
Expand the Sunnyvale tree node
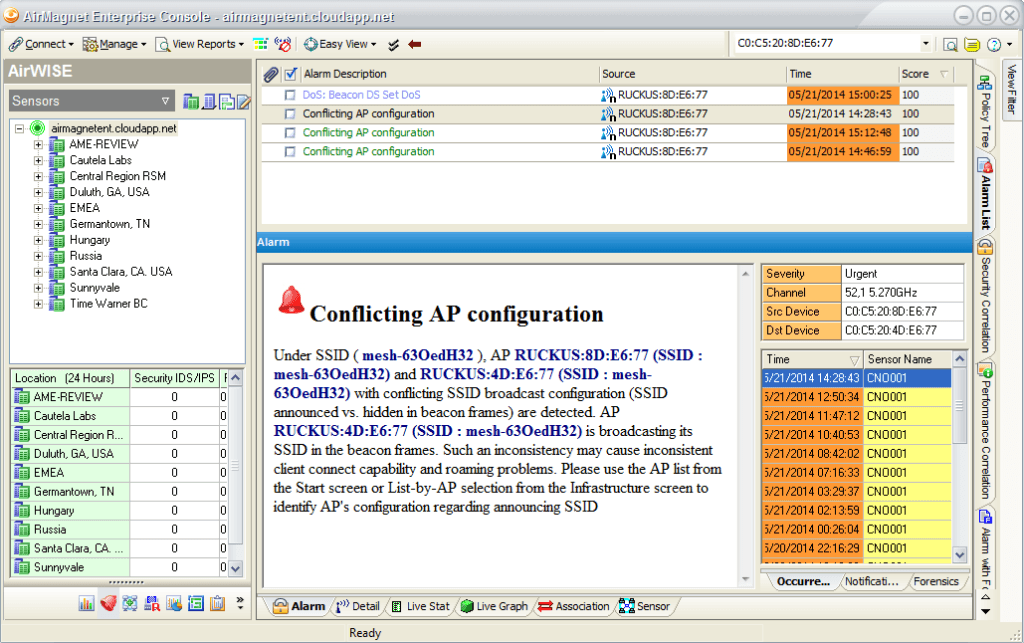click(x=38, y=288)
